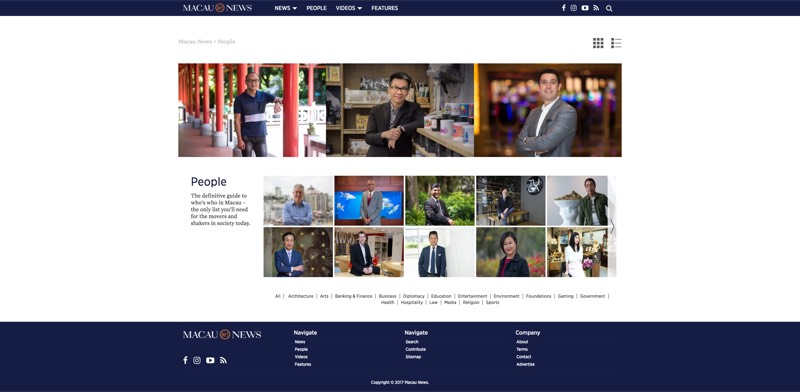The height and width of the screenshot is (392, 800).
Task: Open the thumbnail of man before blue aquarium screen
Action: click(x=369, y=201)
